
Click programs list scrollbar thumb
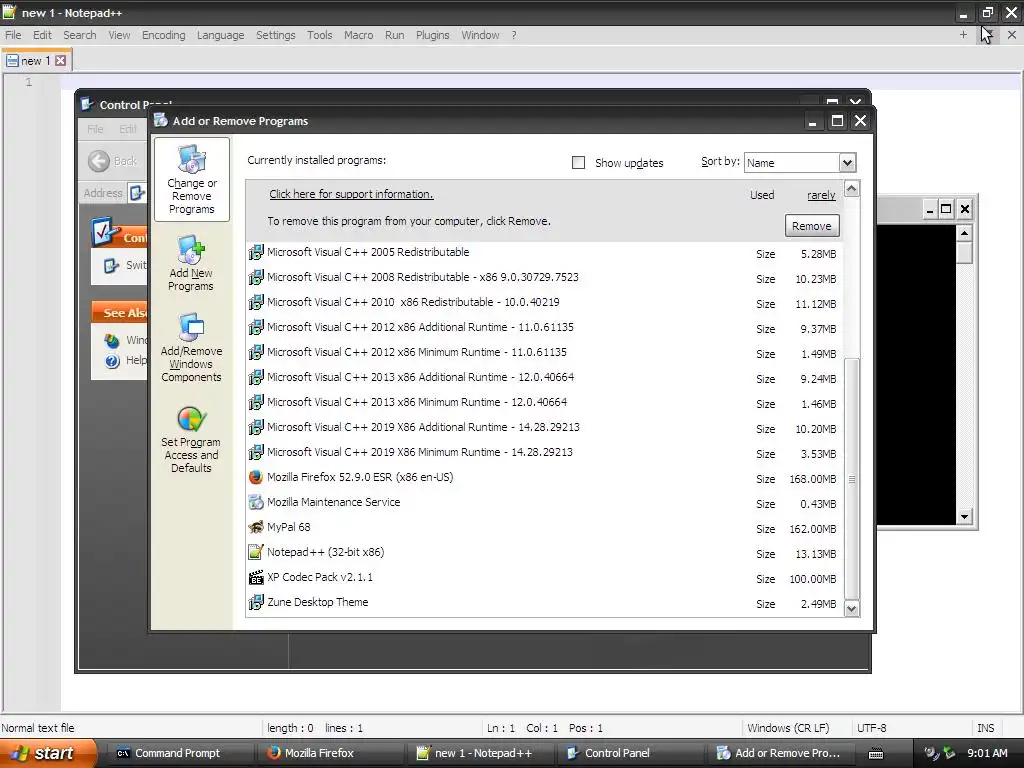[852, 479]
